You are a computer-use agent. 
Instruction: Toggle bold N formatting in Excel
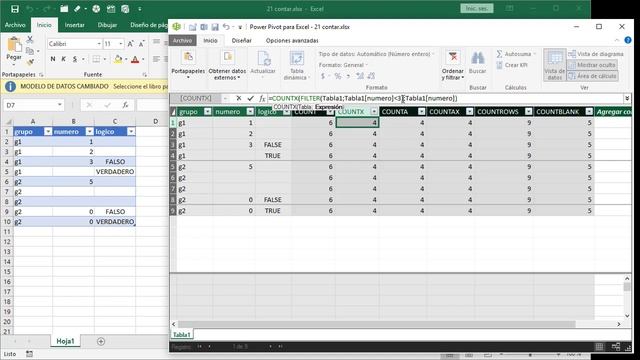pyautogui.click(x=53, y=59)
